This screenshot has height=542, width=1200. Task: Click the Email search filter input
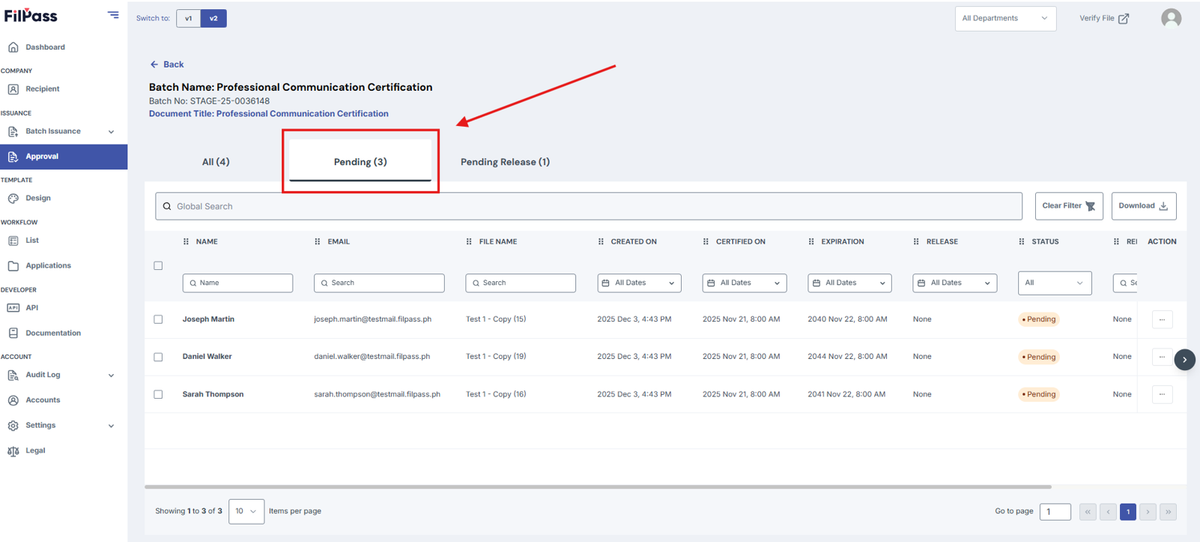pos(379,283)
